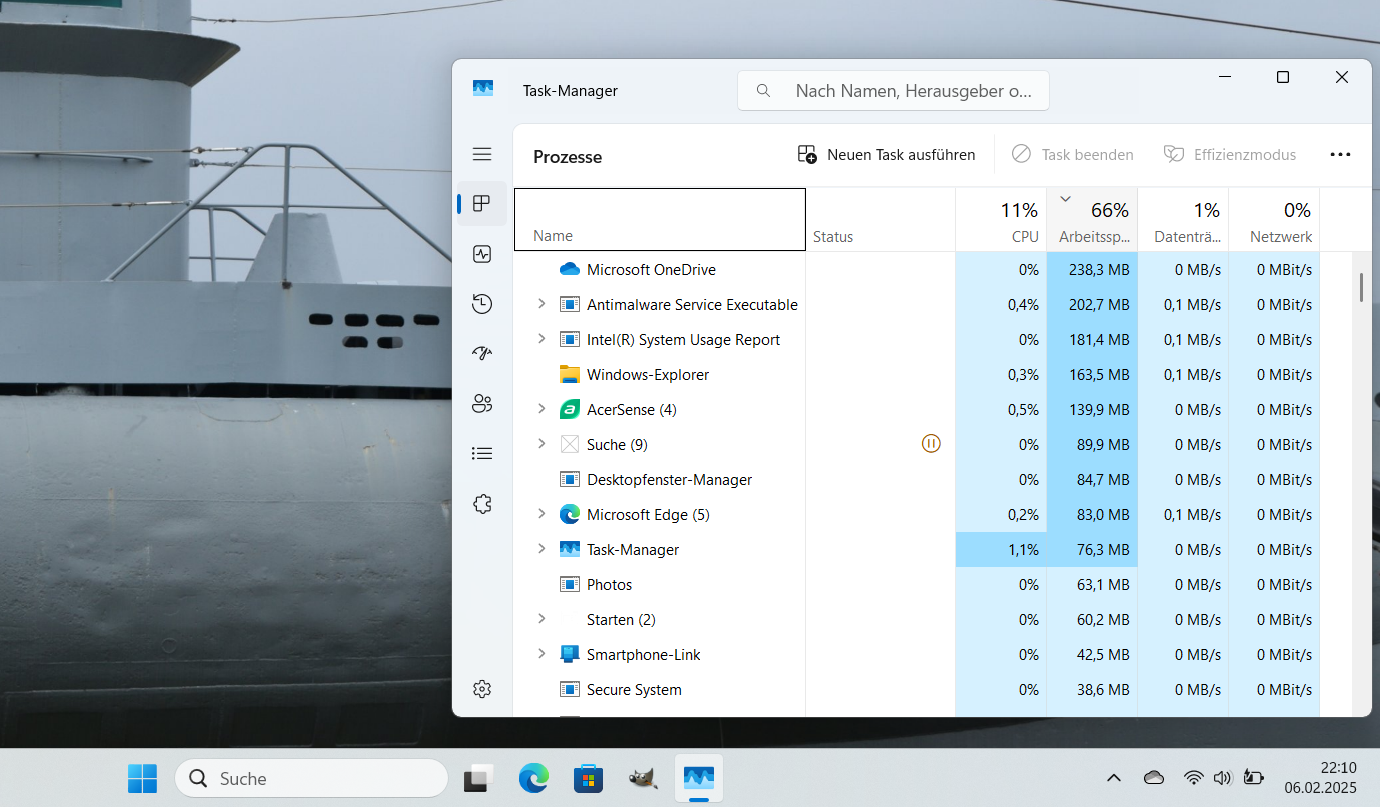The height and width of the screenshot is (807, 1380).
Task: Open Task-Manager Einstellungen via gear icon
Action: tap(482, 688)
